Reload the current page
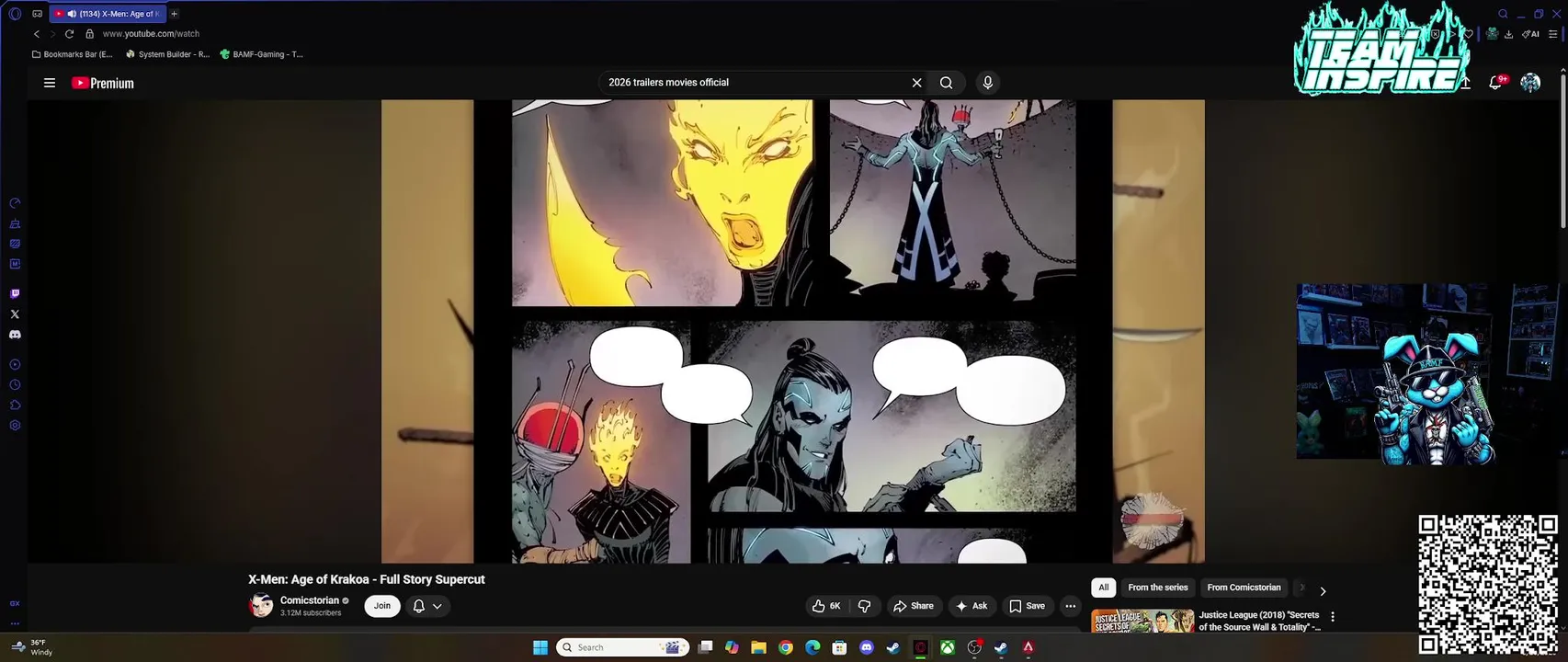This screenshot has height=662, width=1568. point(69,34)
